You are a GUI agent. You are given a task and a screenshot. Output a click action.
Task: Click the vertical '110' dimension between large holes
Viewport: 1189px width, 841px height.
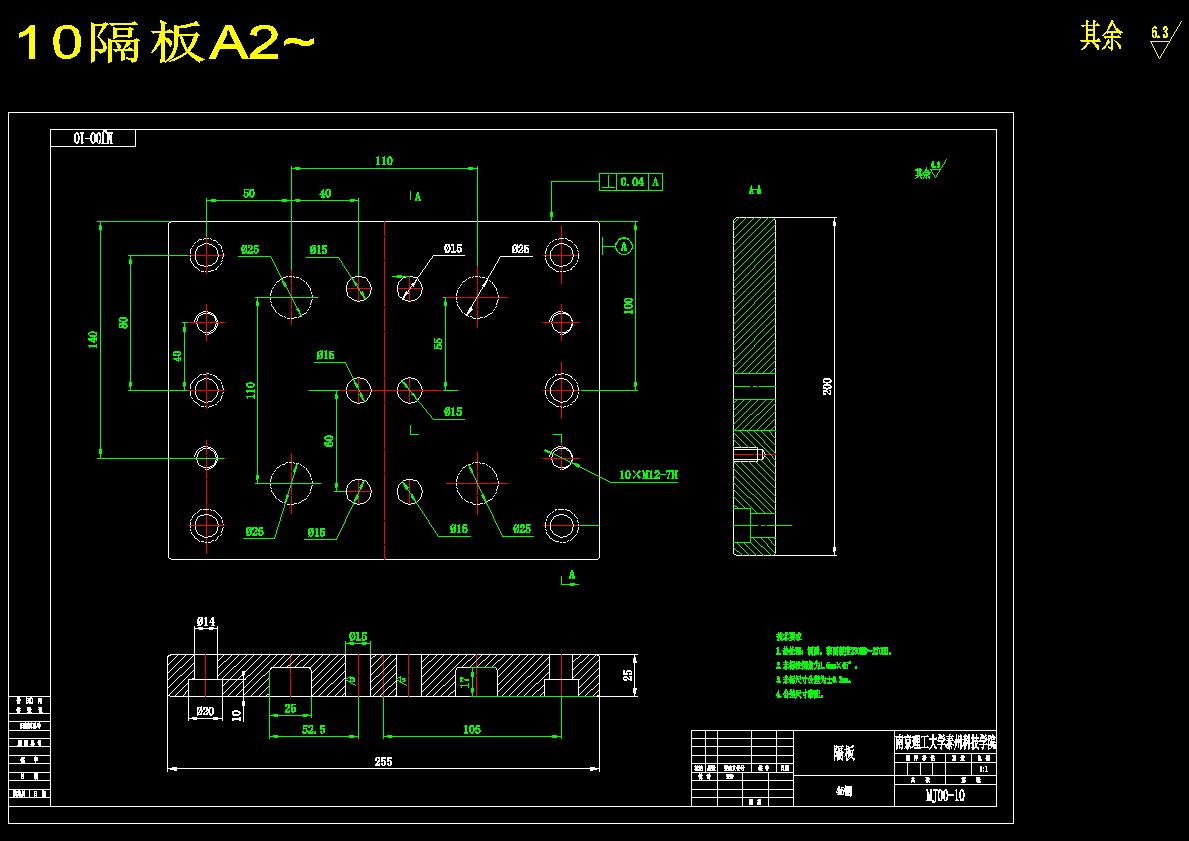pyautogui.click(x=251, y=390)
